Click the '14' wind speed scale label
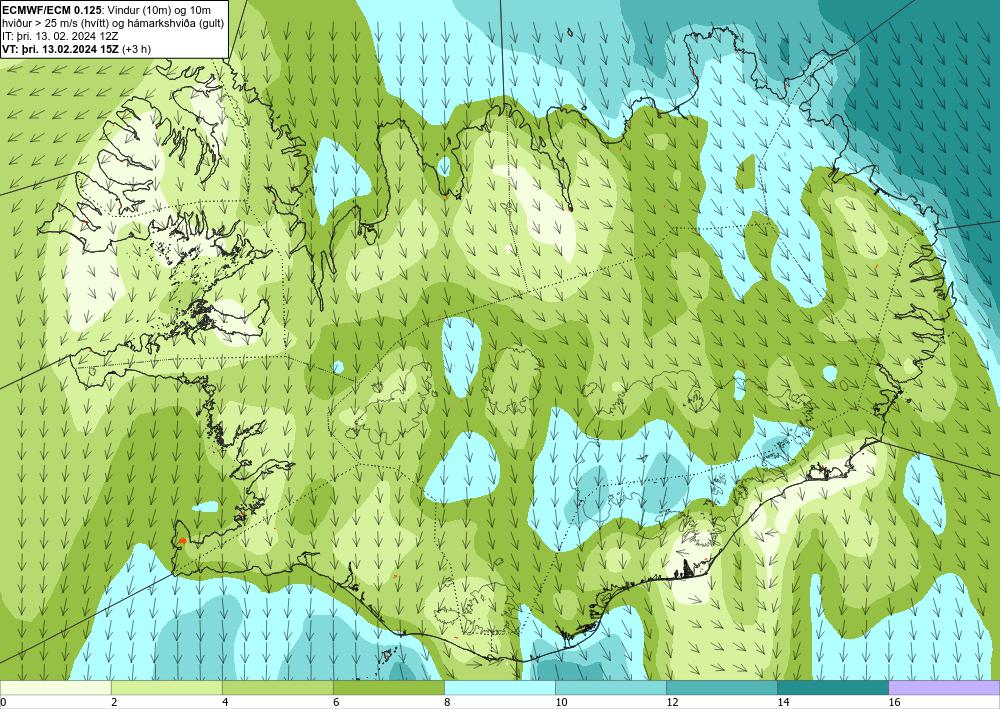Screen dimensions: 1000x709 pos(783,703)
